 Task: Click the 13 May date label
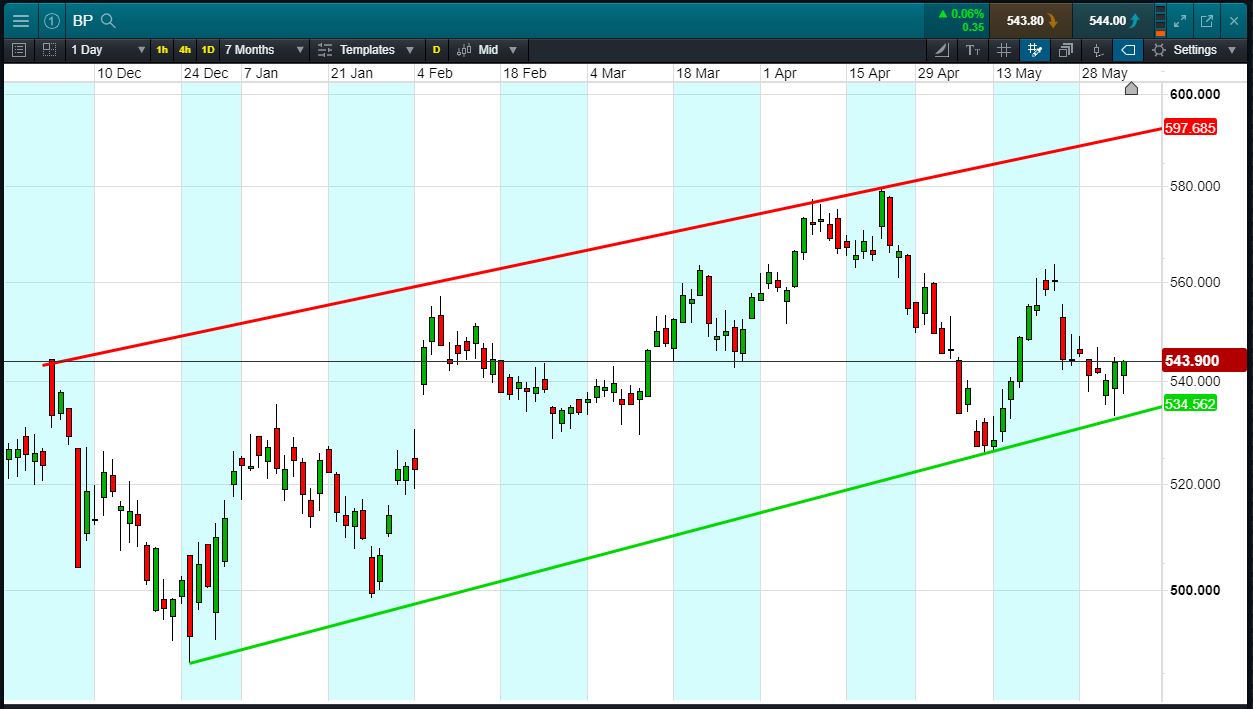(1018, 73)
